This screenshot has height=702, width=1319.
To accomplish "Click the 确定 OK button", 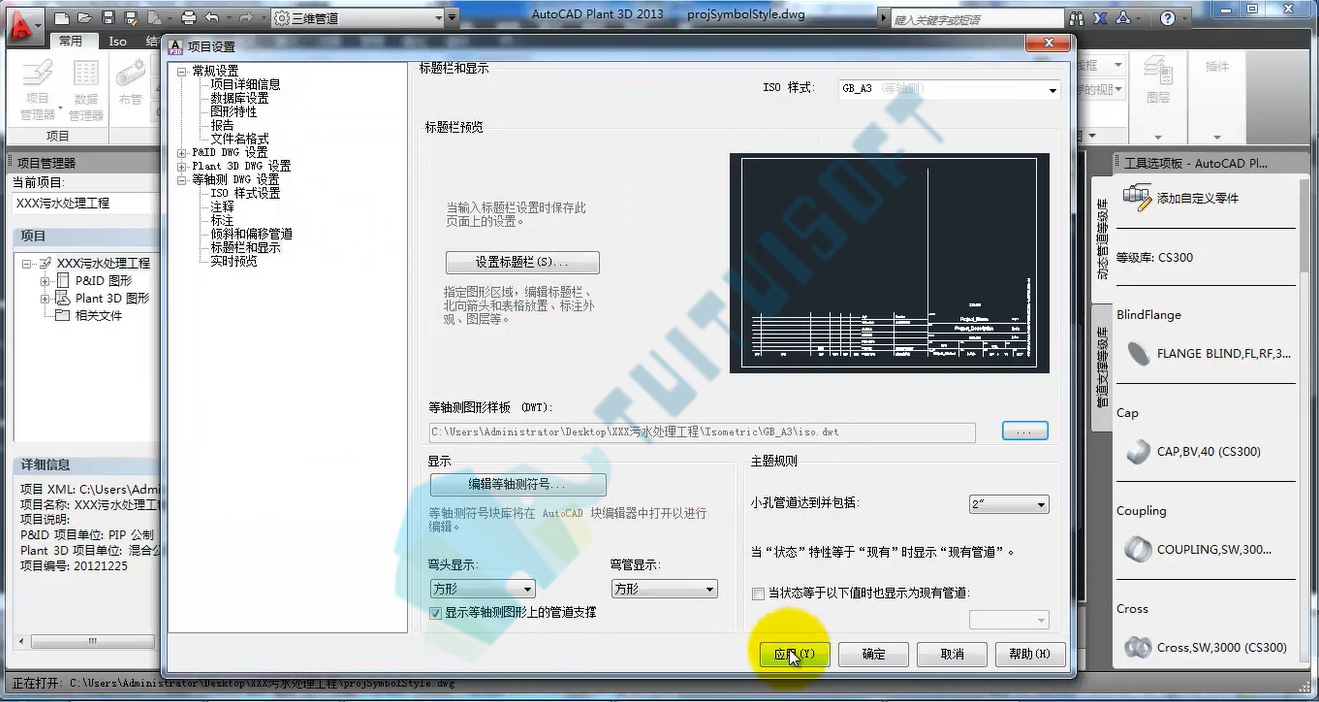I will pos(873,654).
